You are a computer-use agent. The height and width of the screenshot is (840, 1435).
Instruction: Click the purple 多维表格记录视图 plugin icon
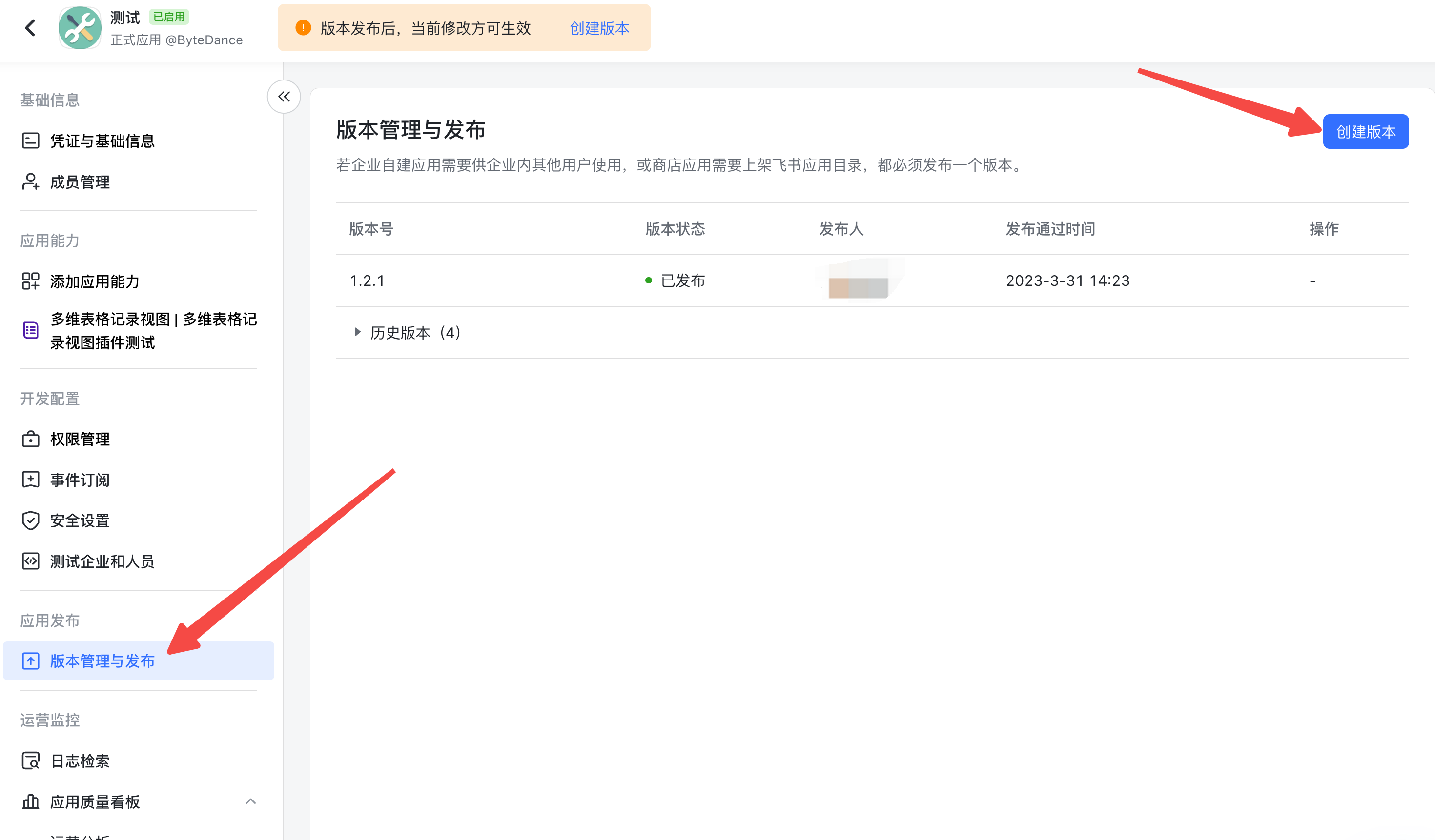(31, 330)
